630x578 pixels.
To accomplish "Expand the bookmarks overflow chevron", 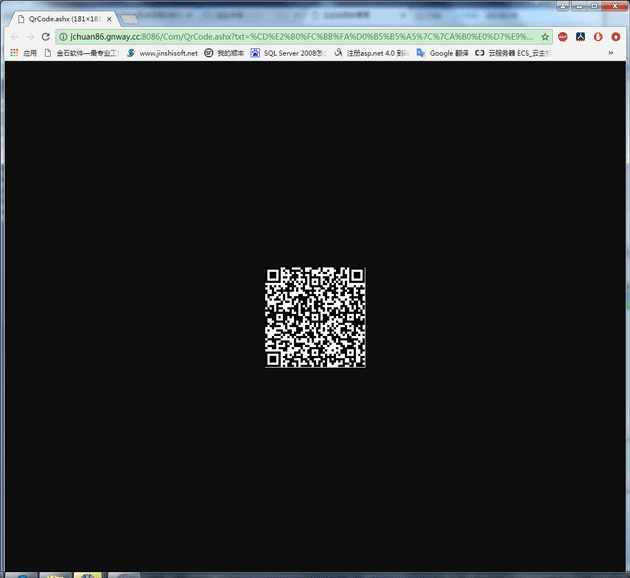I will pos(611,53).
